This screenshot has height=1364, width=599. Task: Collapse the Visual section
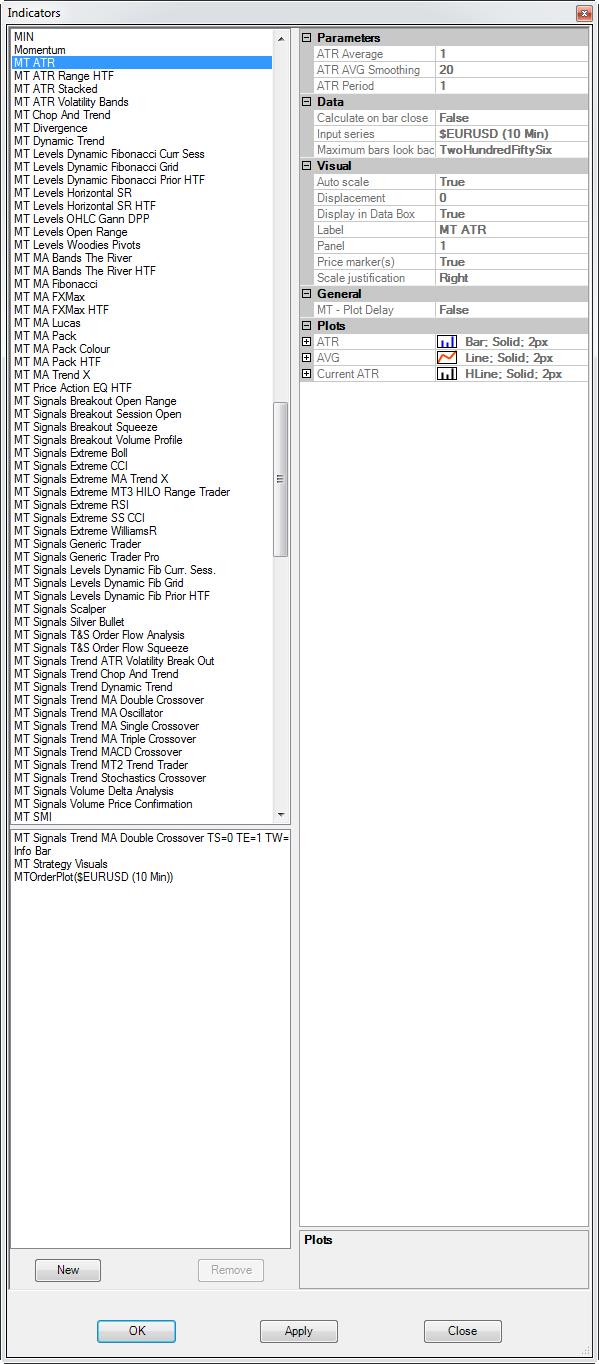click(x=306, y=166)
